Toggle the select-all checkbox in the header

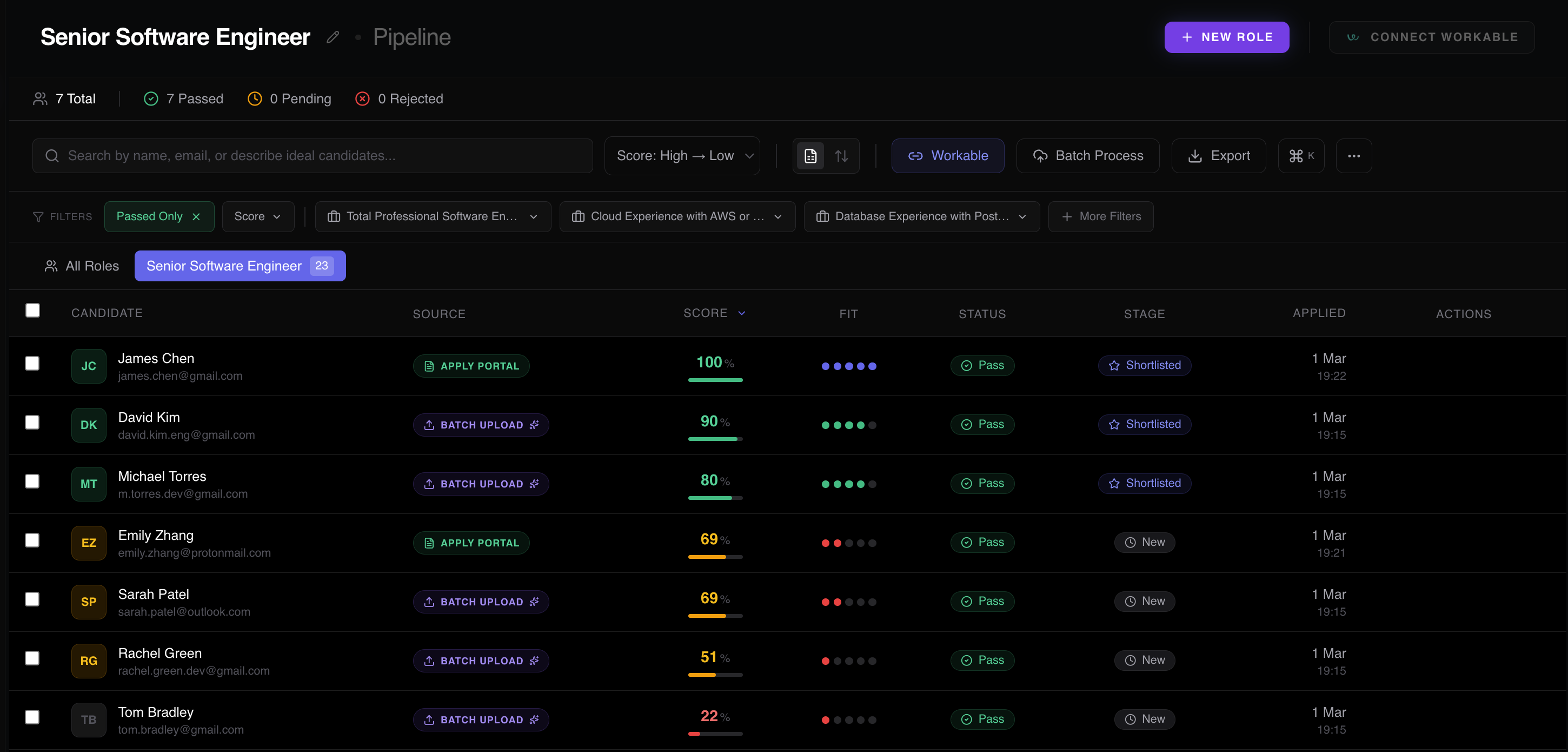(32, 311)
